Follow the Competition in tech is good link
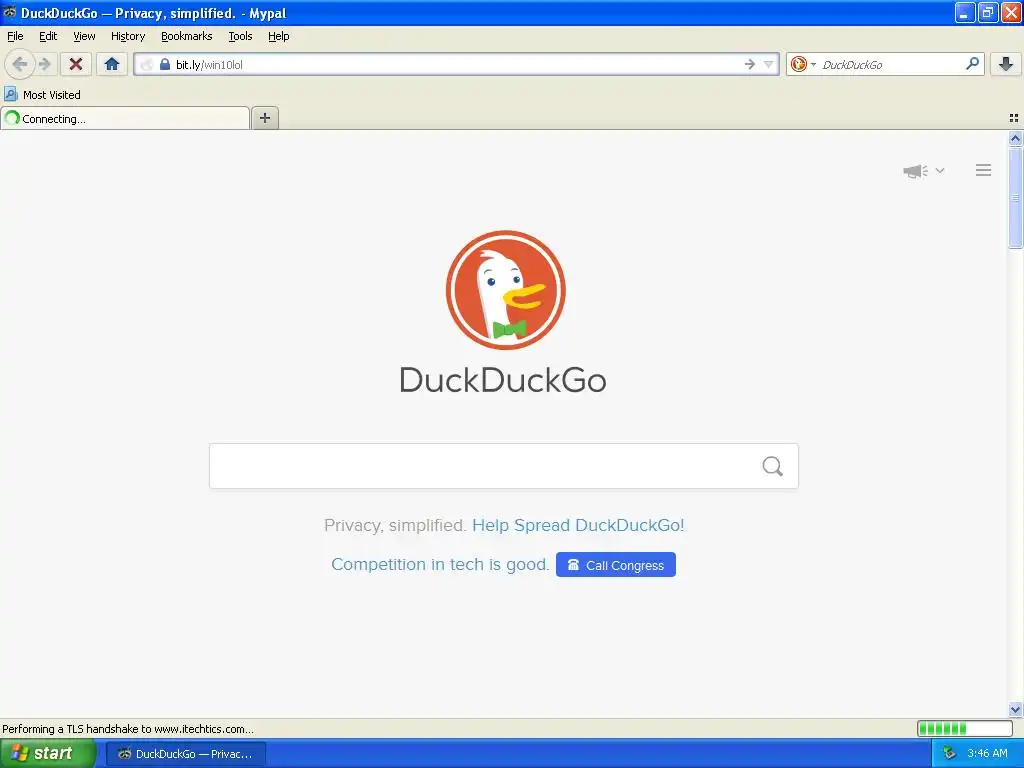This screenshot has width=1024, height=768. (440, 564)
